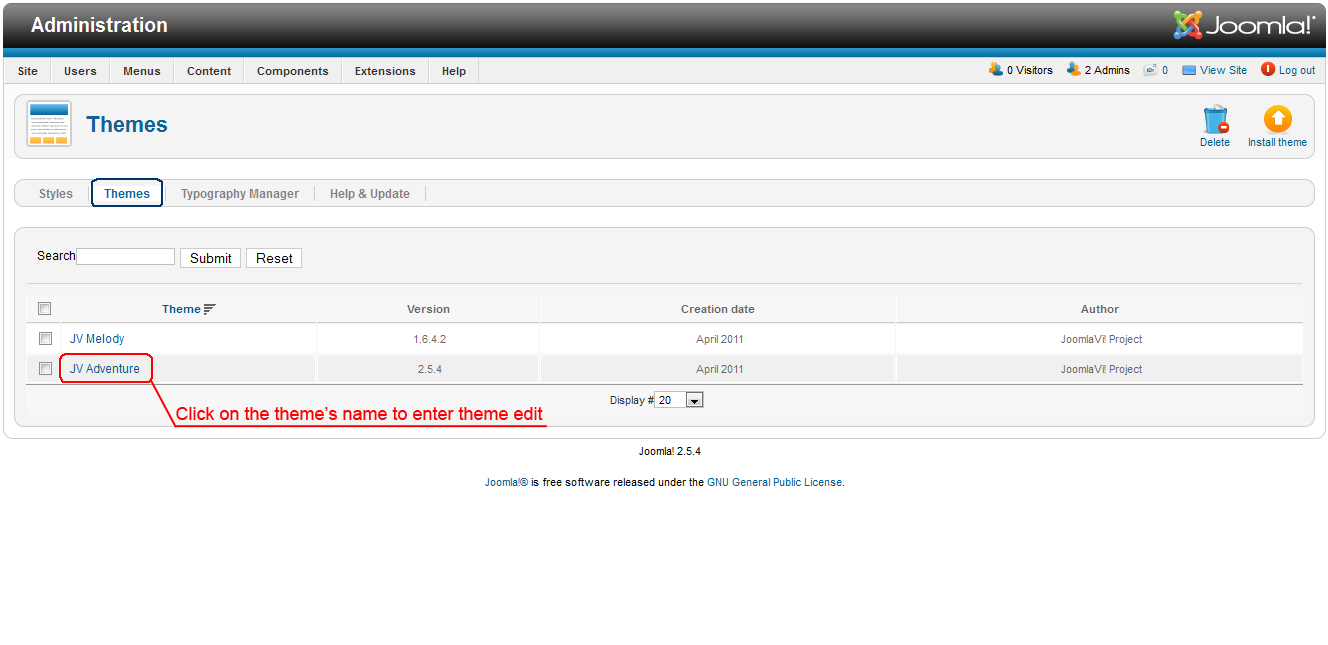Screen dimensions: 1328x645
Task: Click the Install theme upload icon
Action: (1277, 120)
